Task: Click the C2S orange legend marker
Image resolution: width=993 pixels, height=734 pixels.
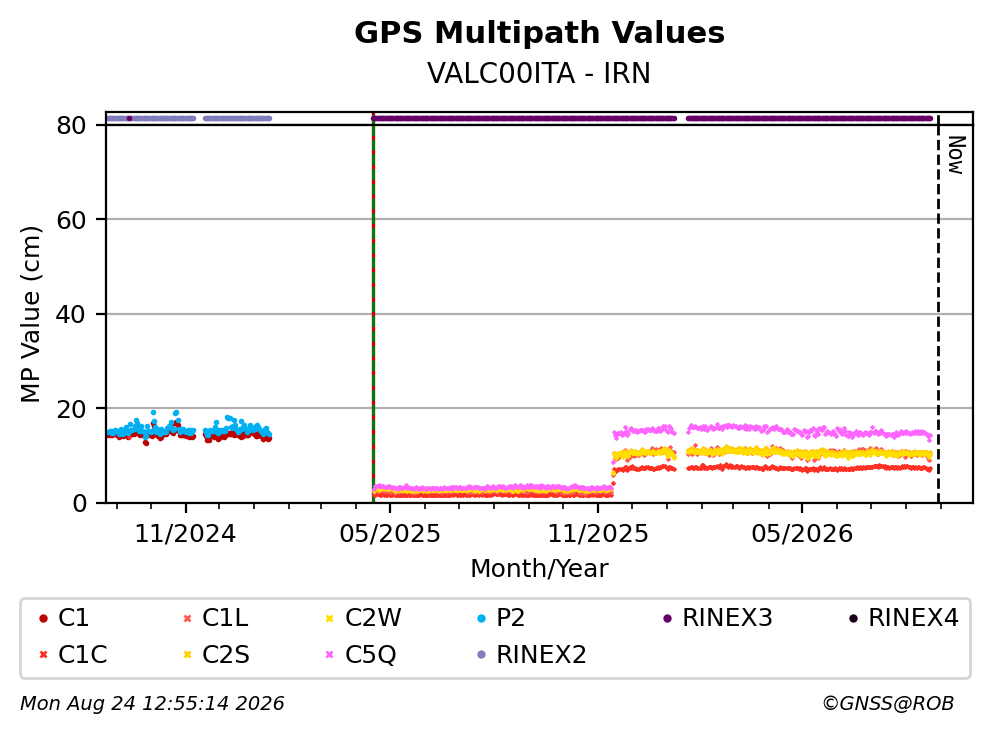Action: [x=187, y=654]
